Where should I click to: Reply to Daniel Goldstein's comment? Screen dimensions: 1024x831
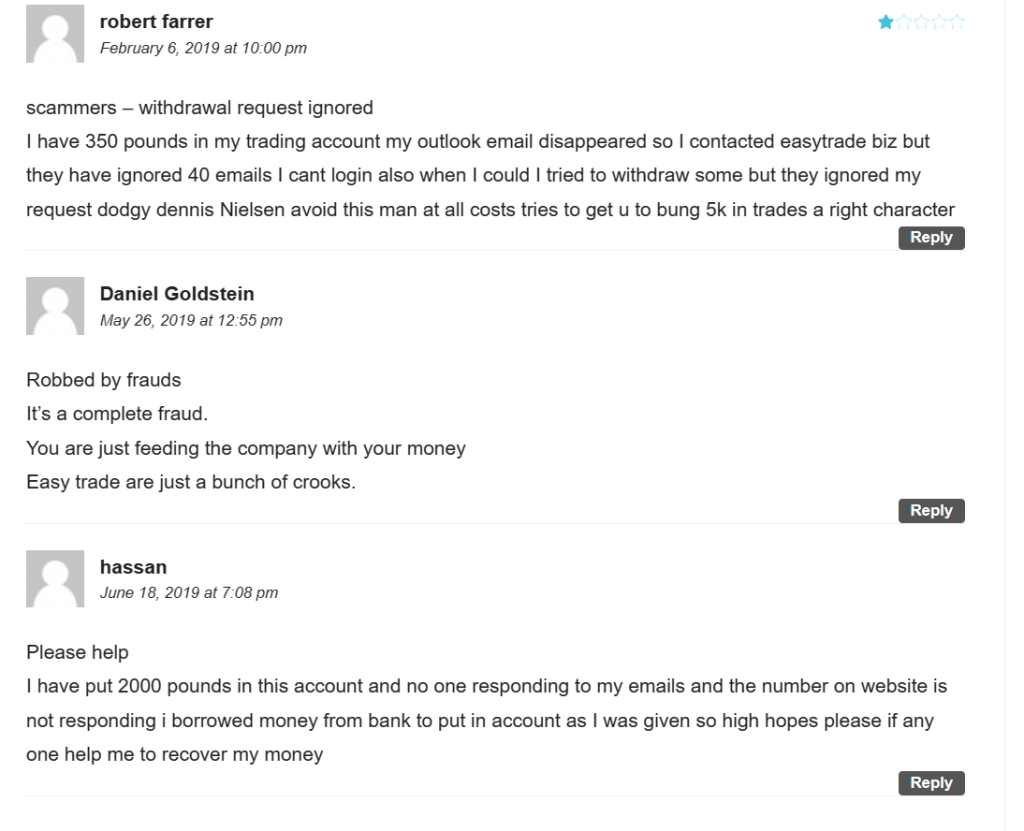(931, 511)
